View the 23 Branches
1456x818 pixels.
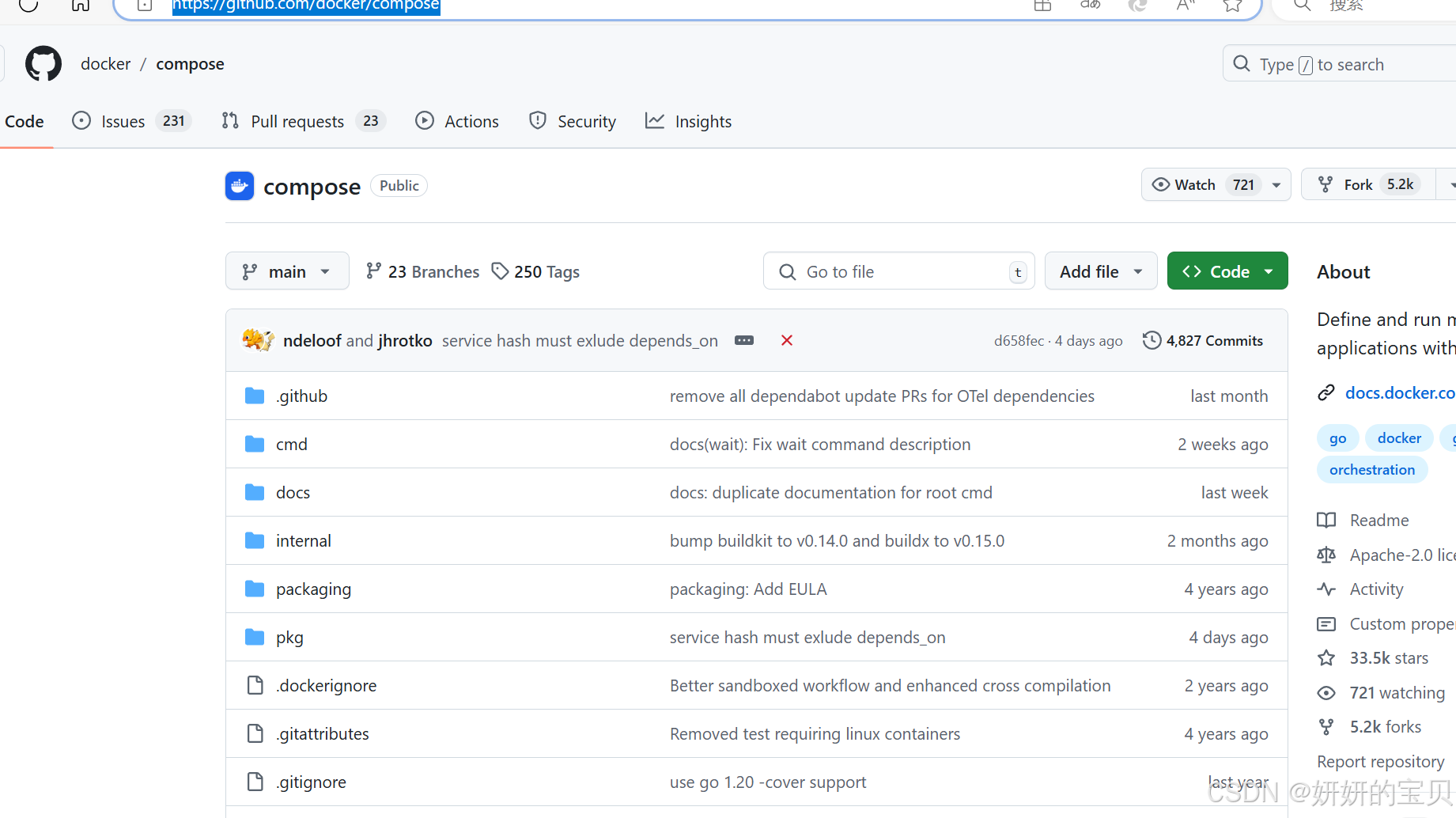point(422,271)
